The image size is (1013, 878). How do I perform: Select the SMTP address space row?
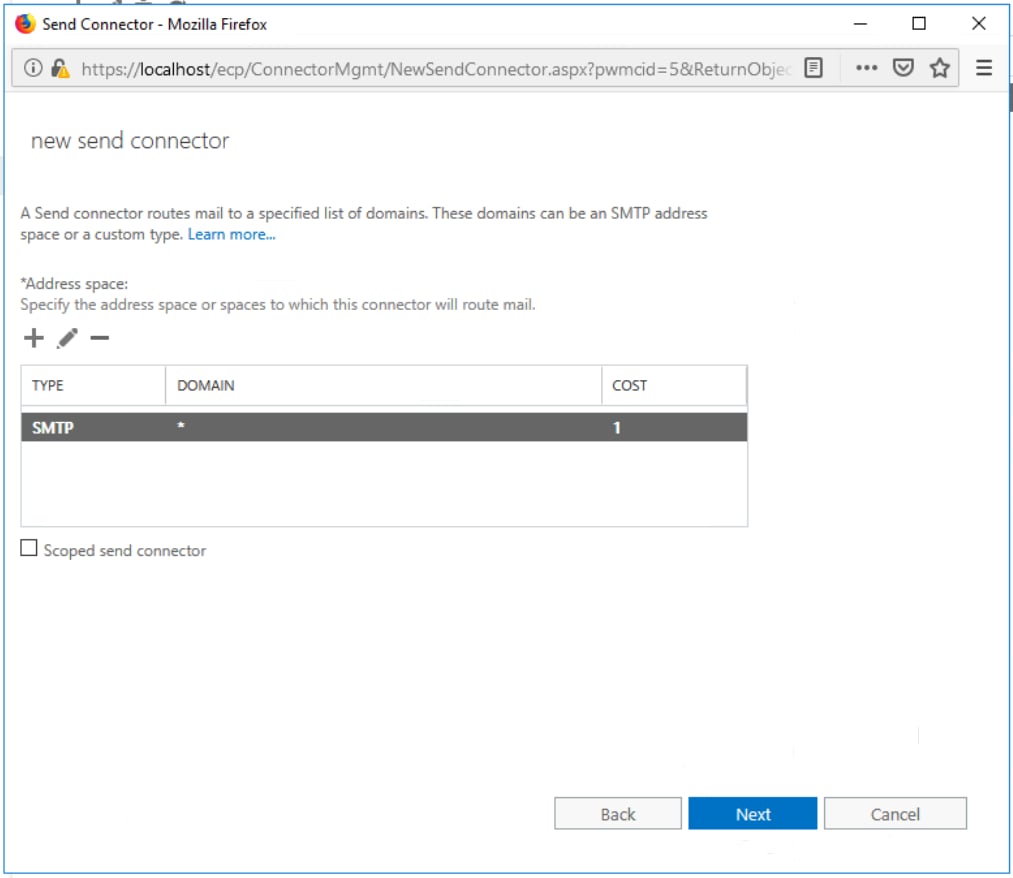(x=384, y=428)
